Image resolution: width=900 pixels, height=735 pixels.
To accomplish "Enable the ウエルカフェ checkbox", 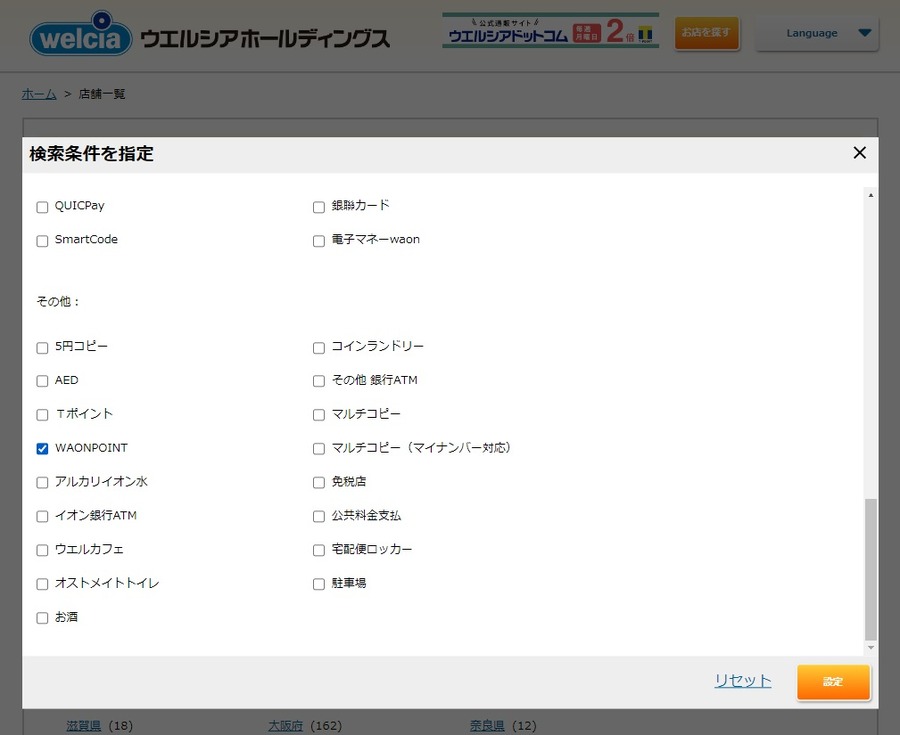I will click(42, 550).
